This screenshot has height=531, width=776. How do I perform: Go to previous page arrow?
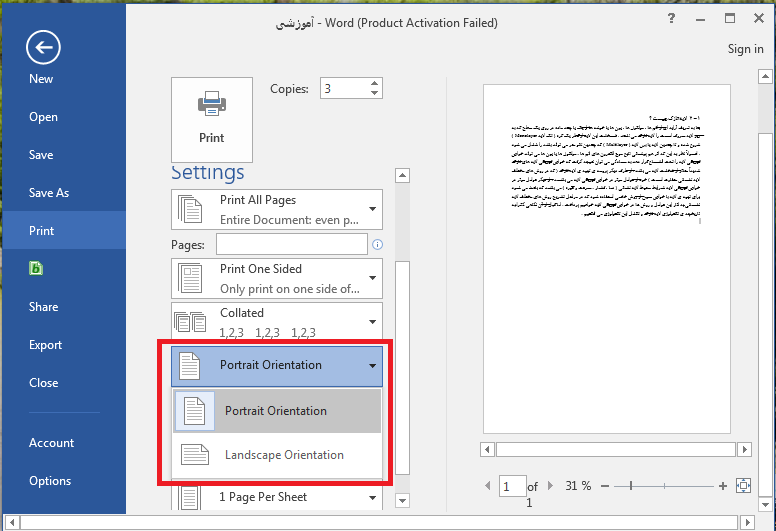(488, 486)
